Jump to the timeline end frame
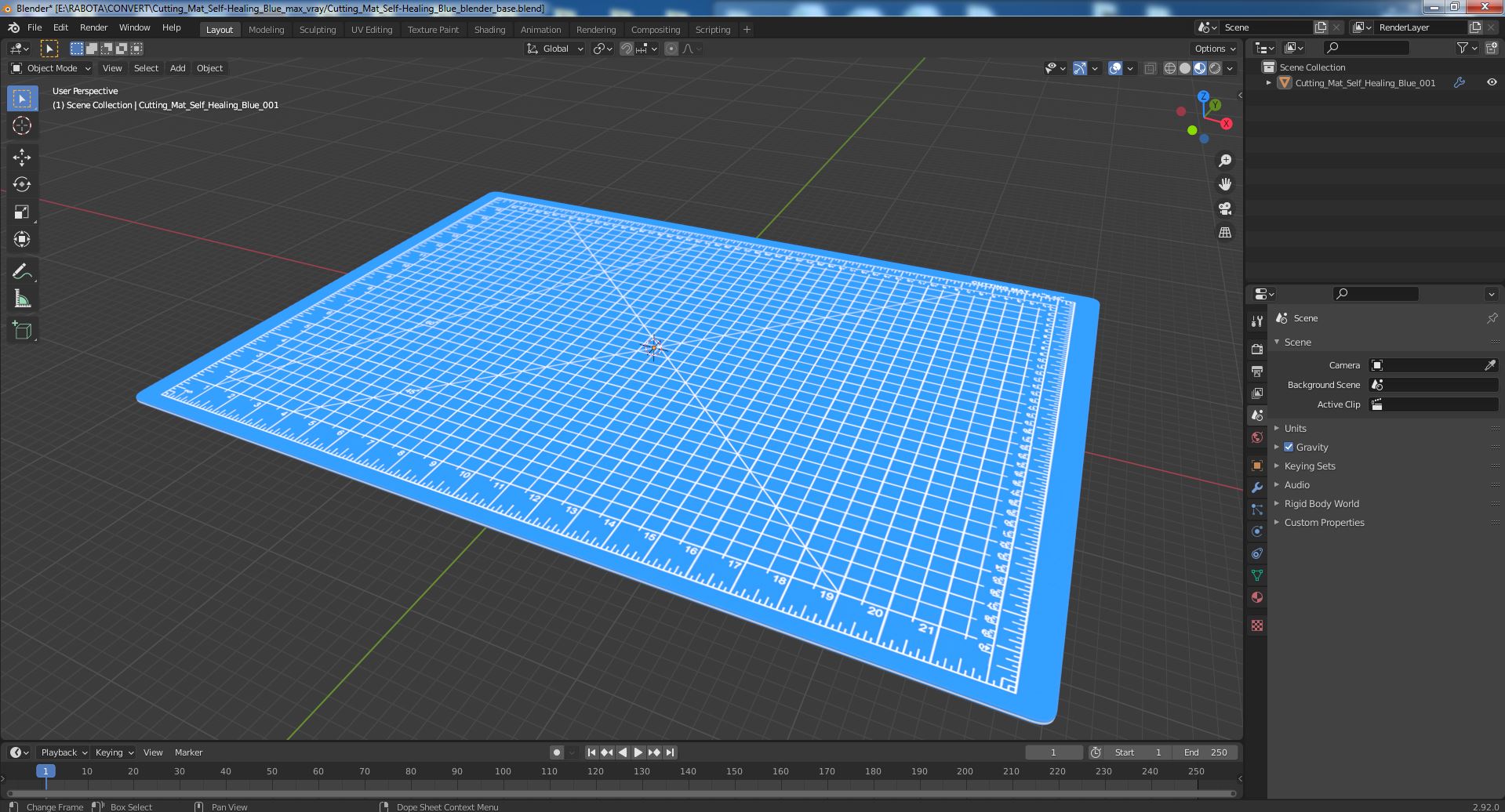The height and width of the screenshot is (812, 1505). [670, 752]
